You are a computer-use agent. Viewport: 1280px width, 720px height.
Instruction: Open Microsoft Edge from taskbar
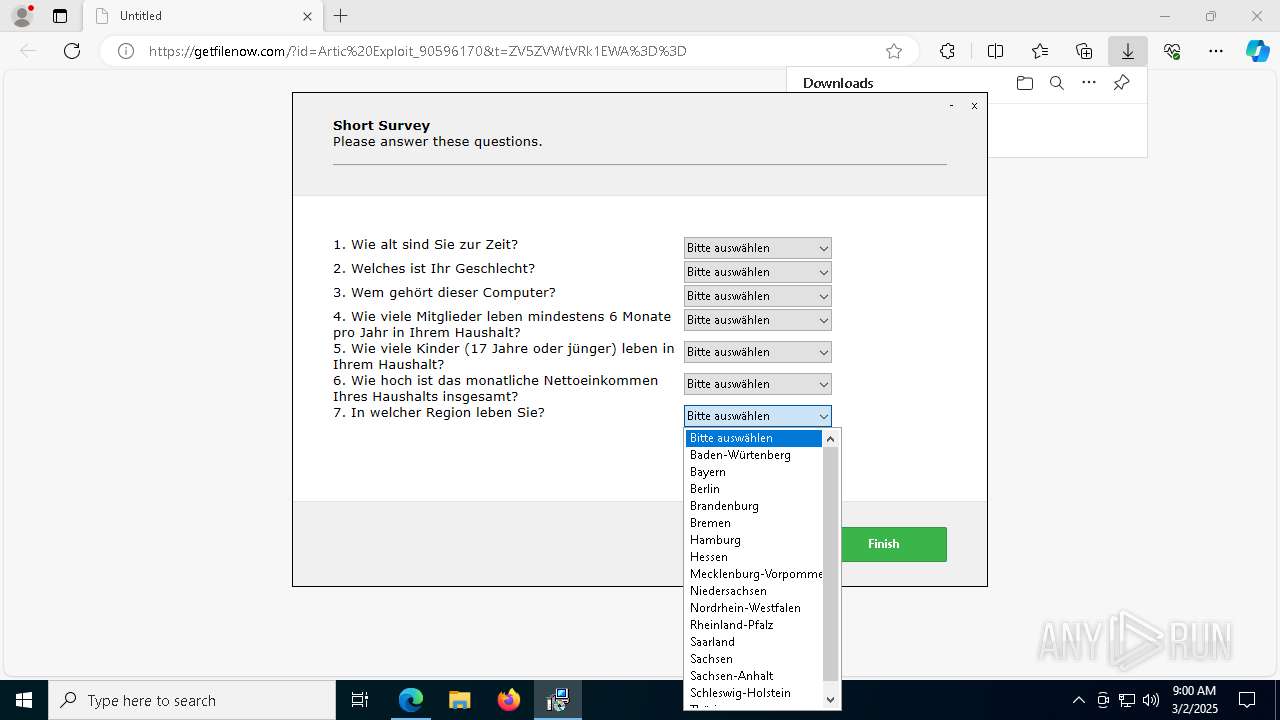(x=411, y=700)
